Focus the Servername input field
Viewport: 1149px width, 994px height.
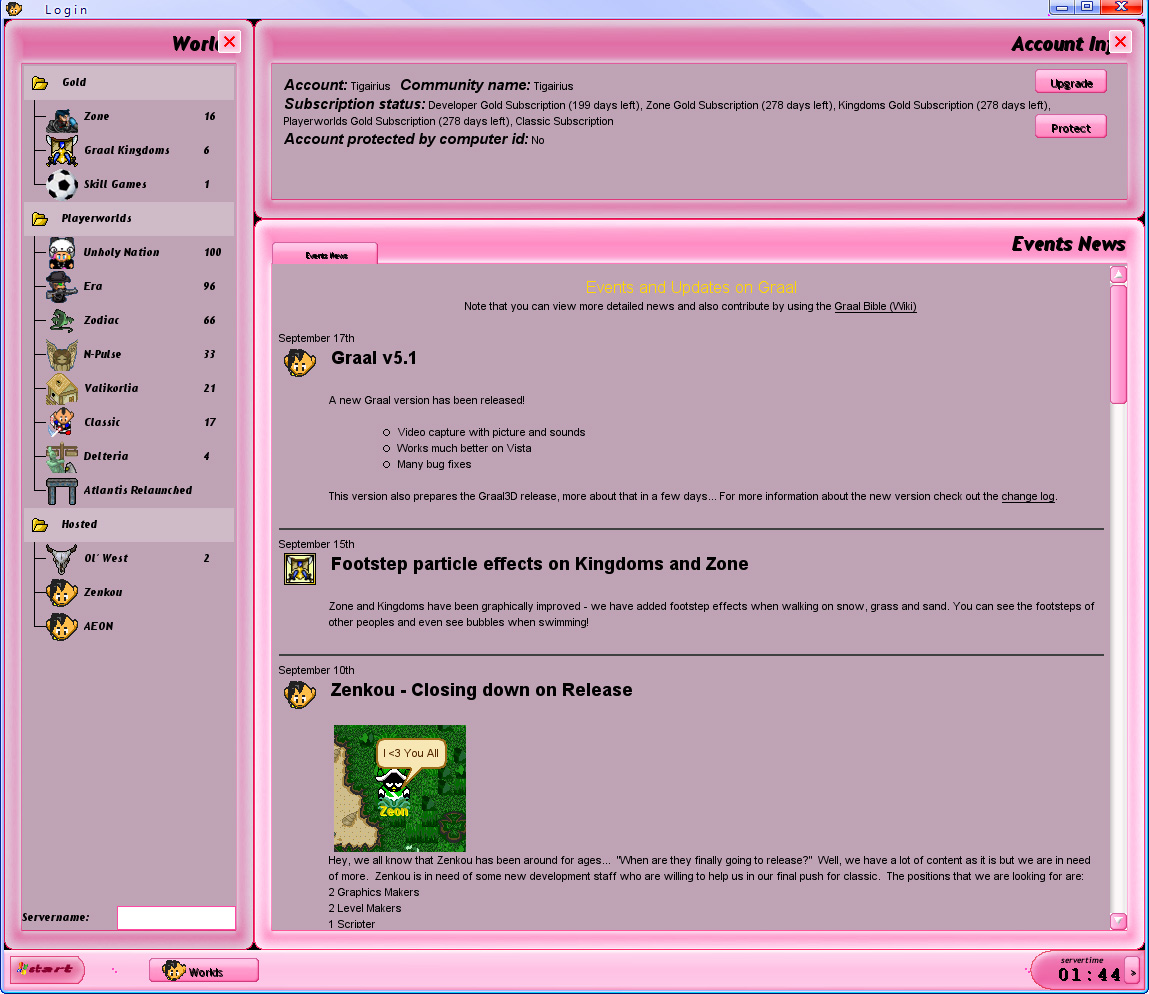[176, 918]
